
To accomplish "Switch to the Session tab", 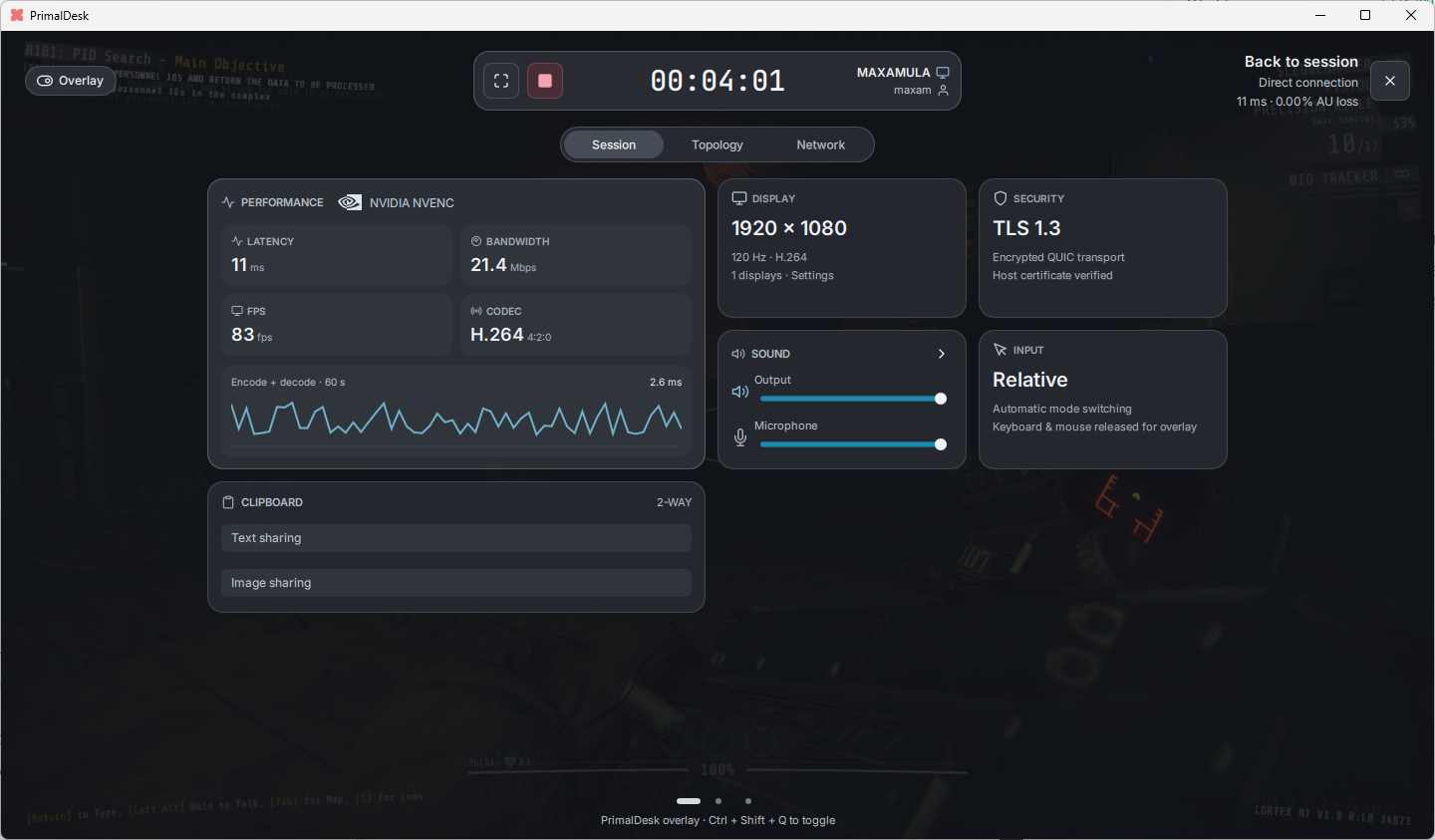I will 614,144.
